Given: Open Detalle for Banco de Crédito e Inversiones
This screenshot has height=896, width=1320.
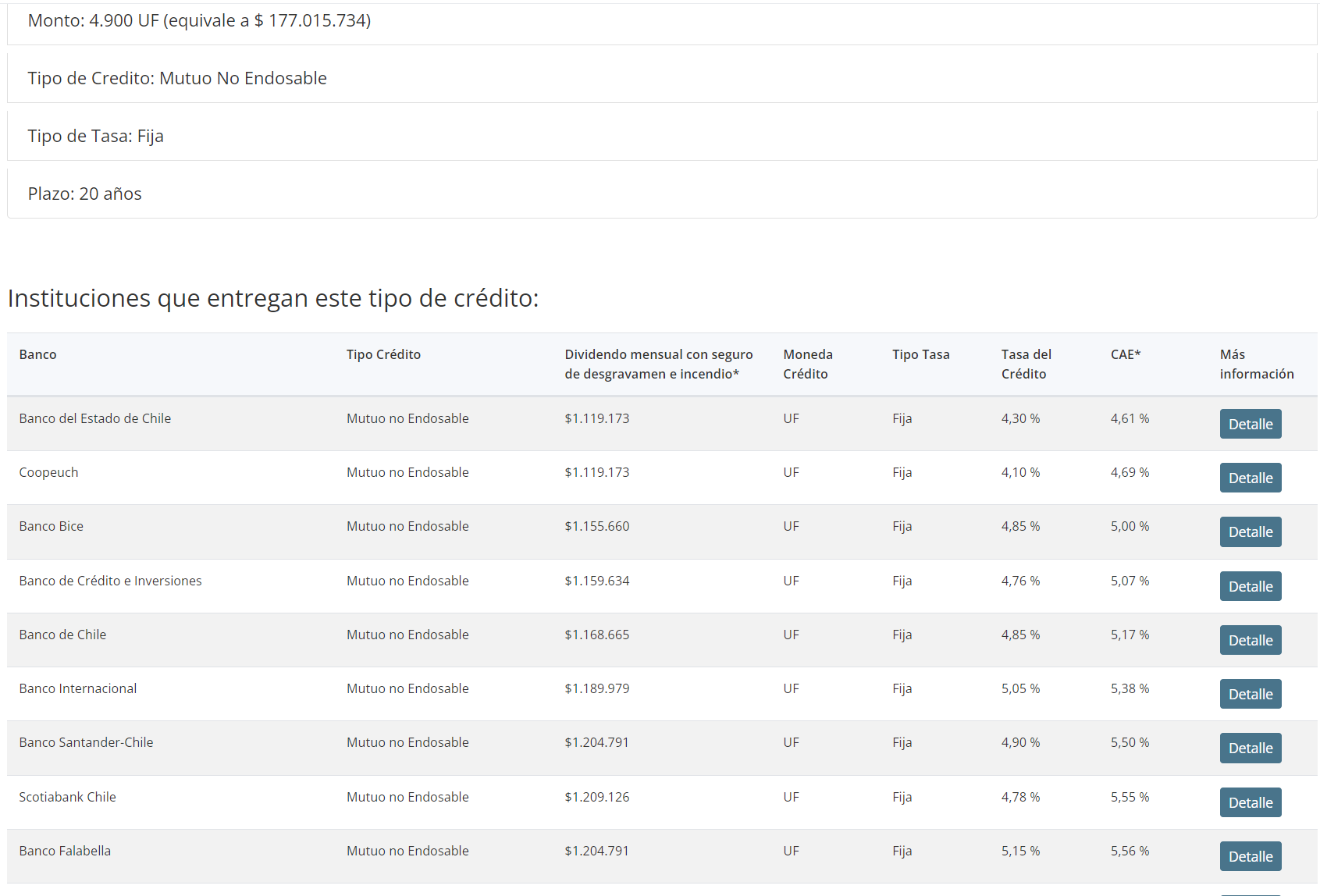Looking at the screenshot, I should pos(1250,586).
